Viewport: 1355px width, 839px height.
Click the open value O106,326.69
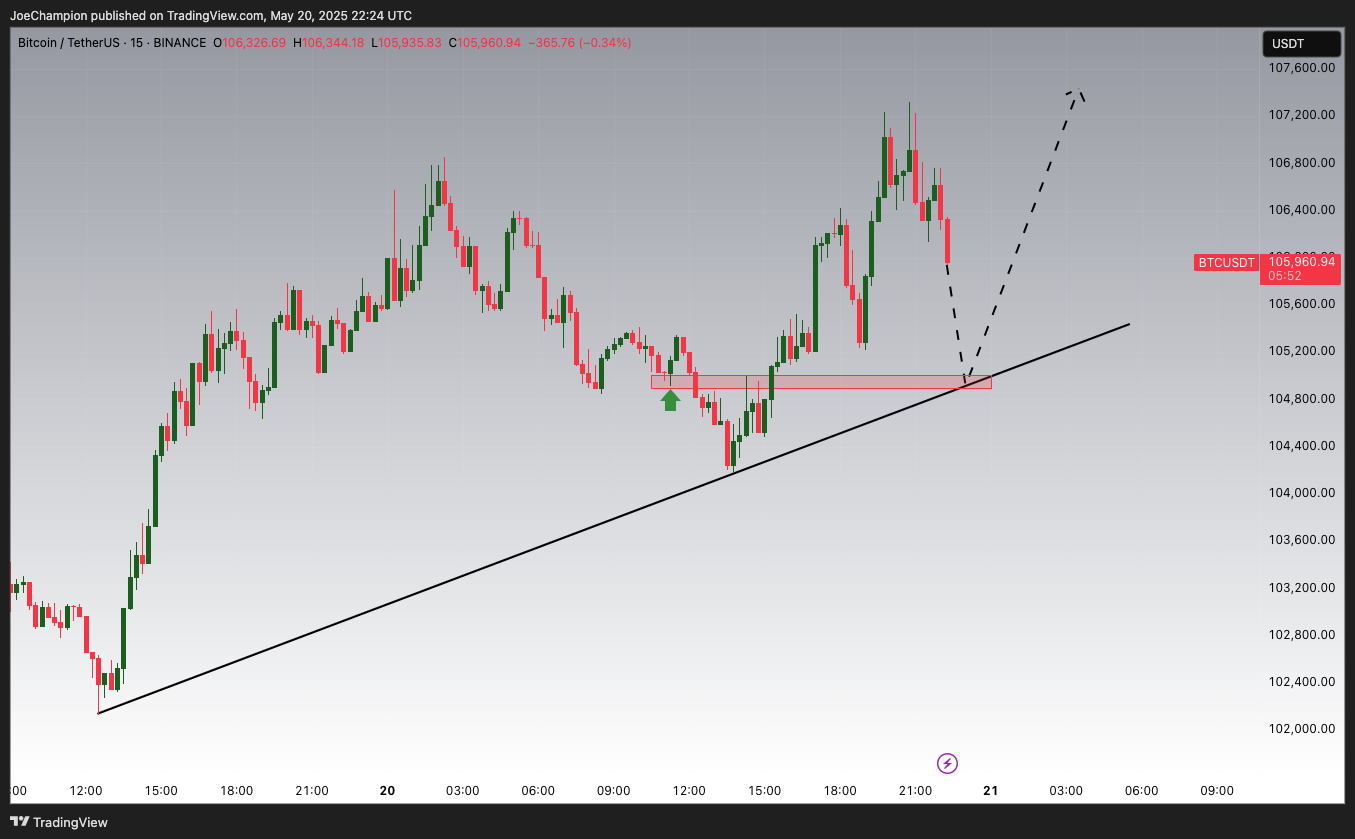(x=249, y=43)
